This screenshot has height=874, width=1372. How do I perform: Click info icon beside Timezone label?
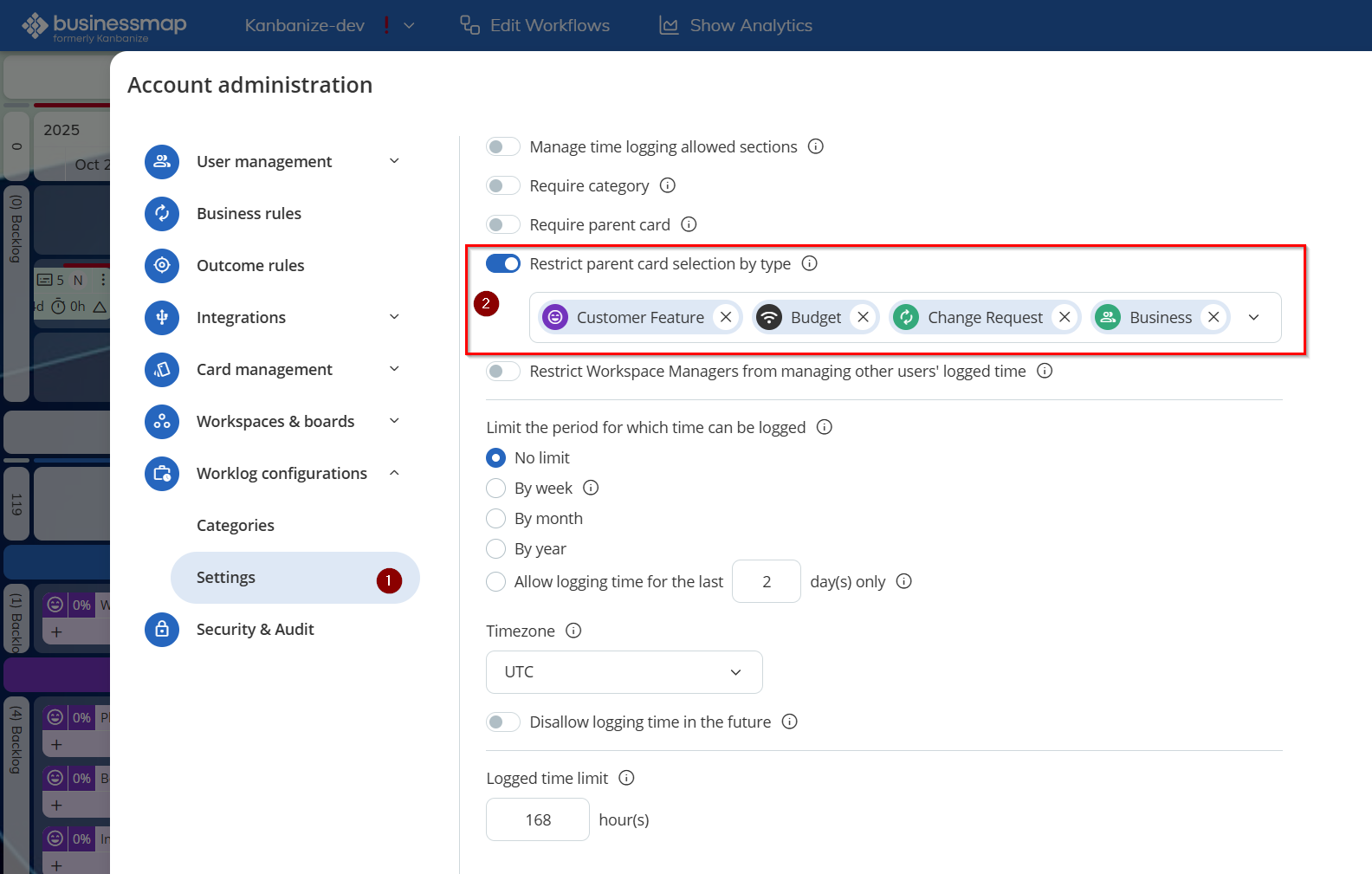[x=573, y=631]
